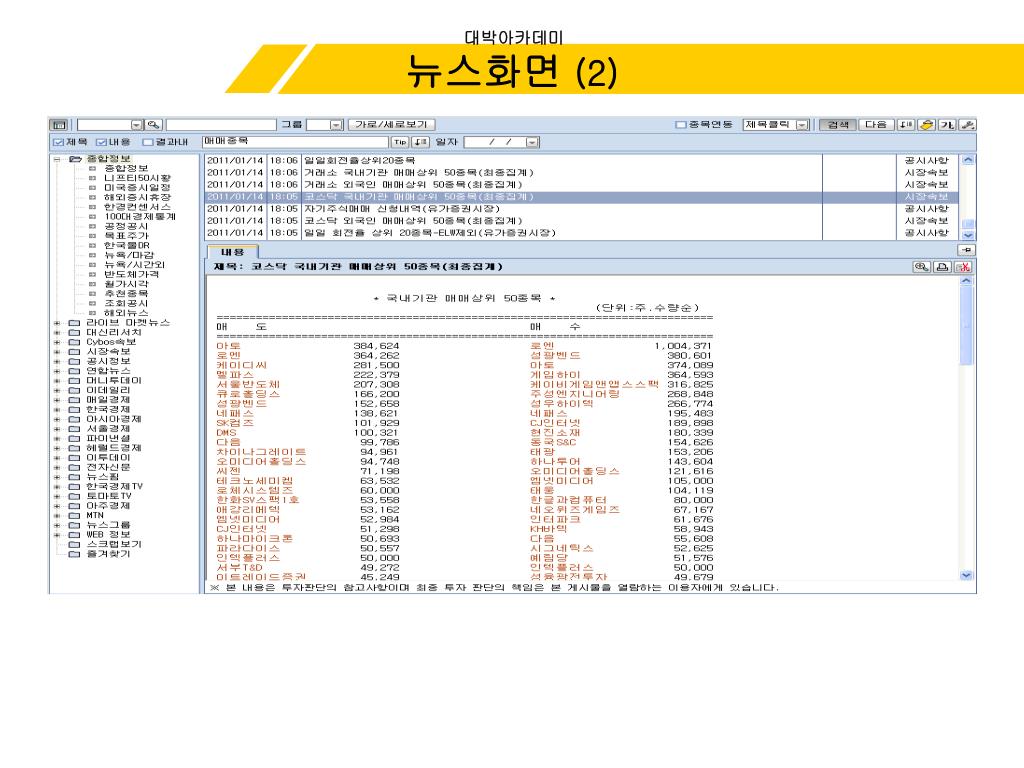The height and width of the screenshot is (768, 1024).
Task: Click the zoom magnifier icon in content header
Action: [x=921, y=266]
